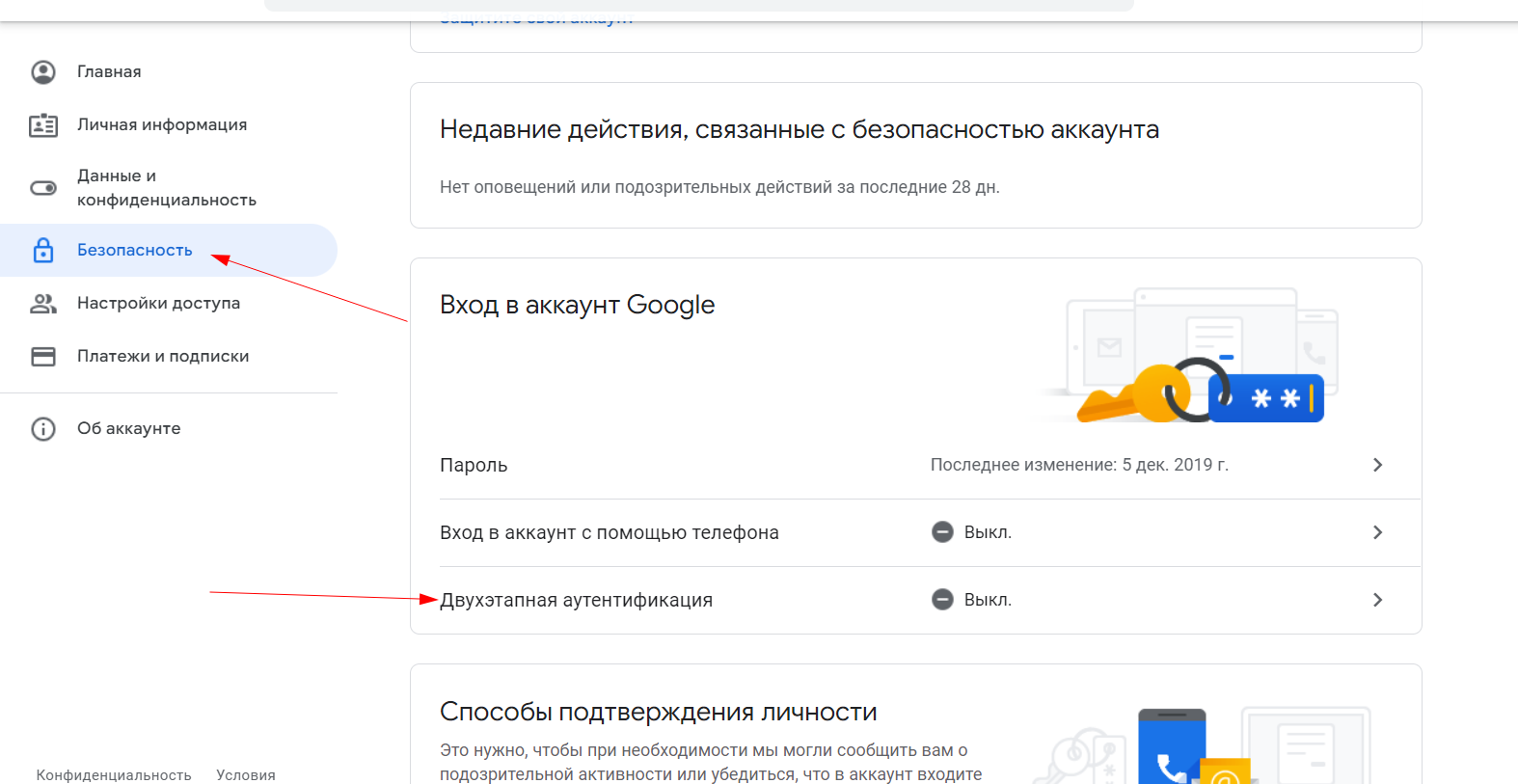
Task: Click Выкл. status for phone sign-in
Action: (987, 532)
